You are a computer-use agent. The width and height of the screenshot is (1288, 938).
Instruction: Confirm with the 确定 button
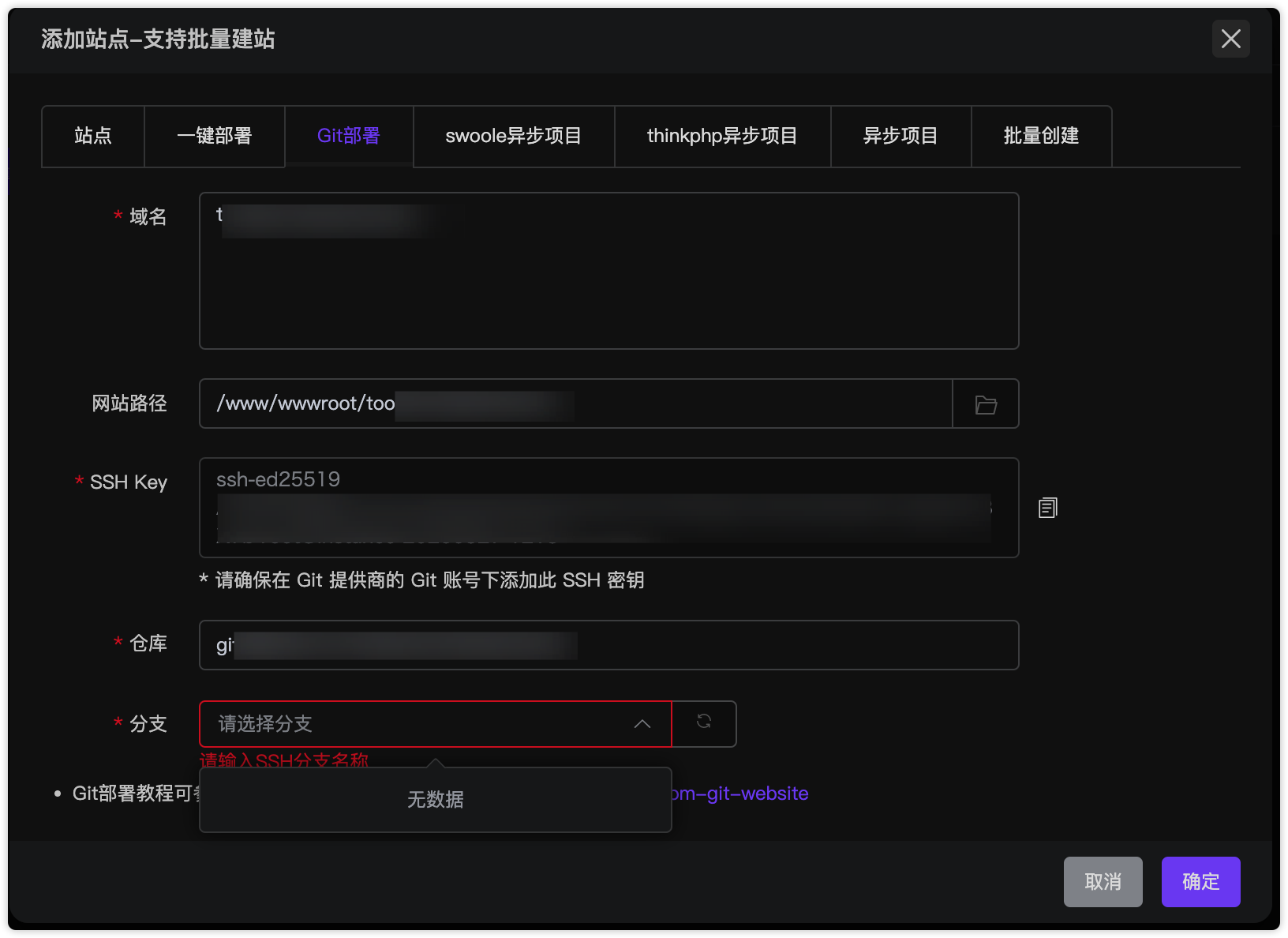click(x=1200, y=882)
